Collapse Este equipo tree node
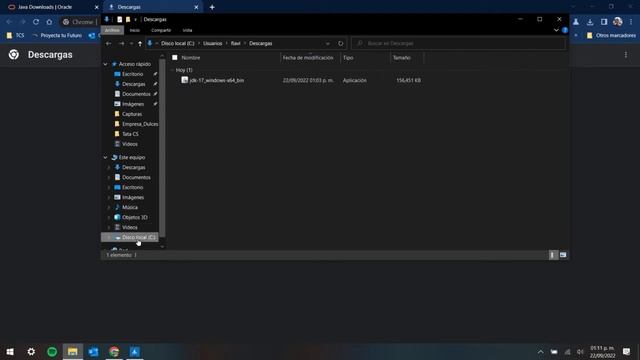Image resolution: width=640 pixels, height=360 pixels. click(x=105, y=157)
